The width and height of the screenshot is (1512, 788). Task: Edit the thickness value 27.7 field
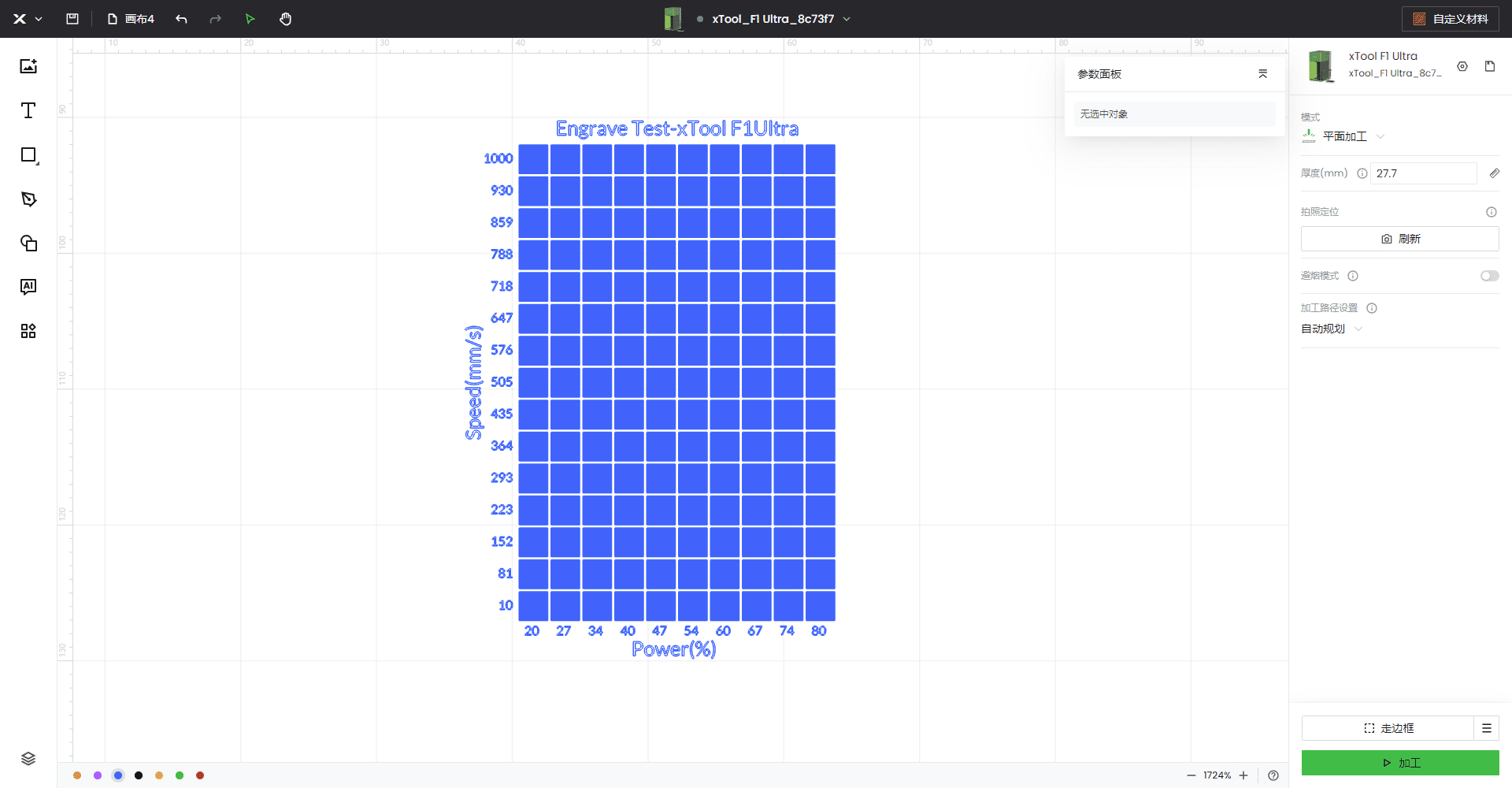1424,173
